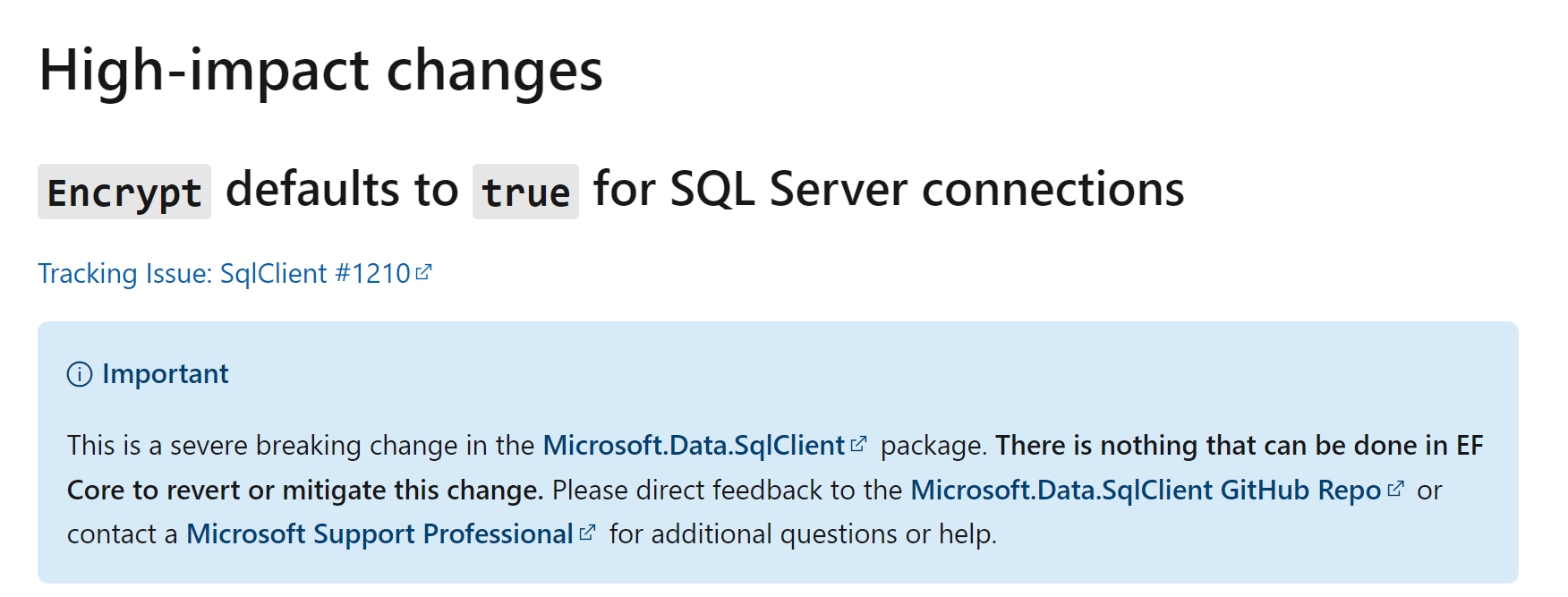Viewport: 1568px width, 597px height.
Task: Click bold text 'Core to revert or mitigate'
Action: point(242,490)
